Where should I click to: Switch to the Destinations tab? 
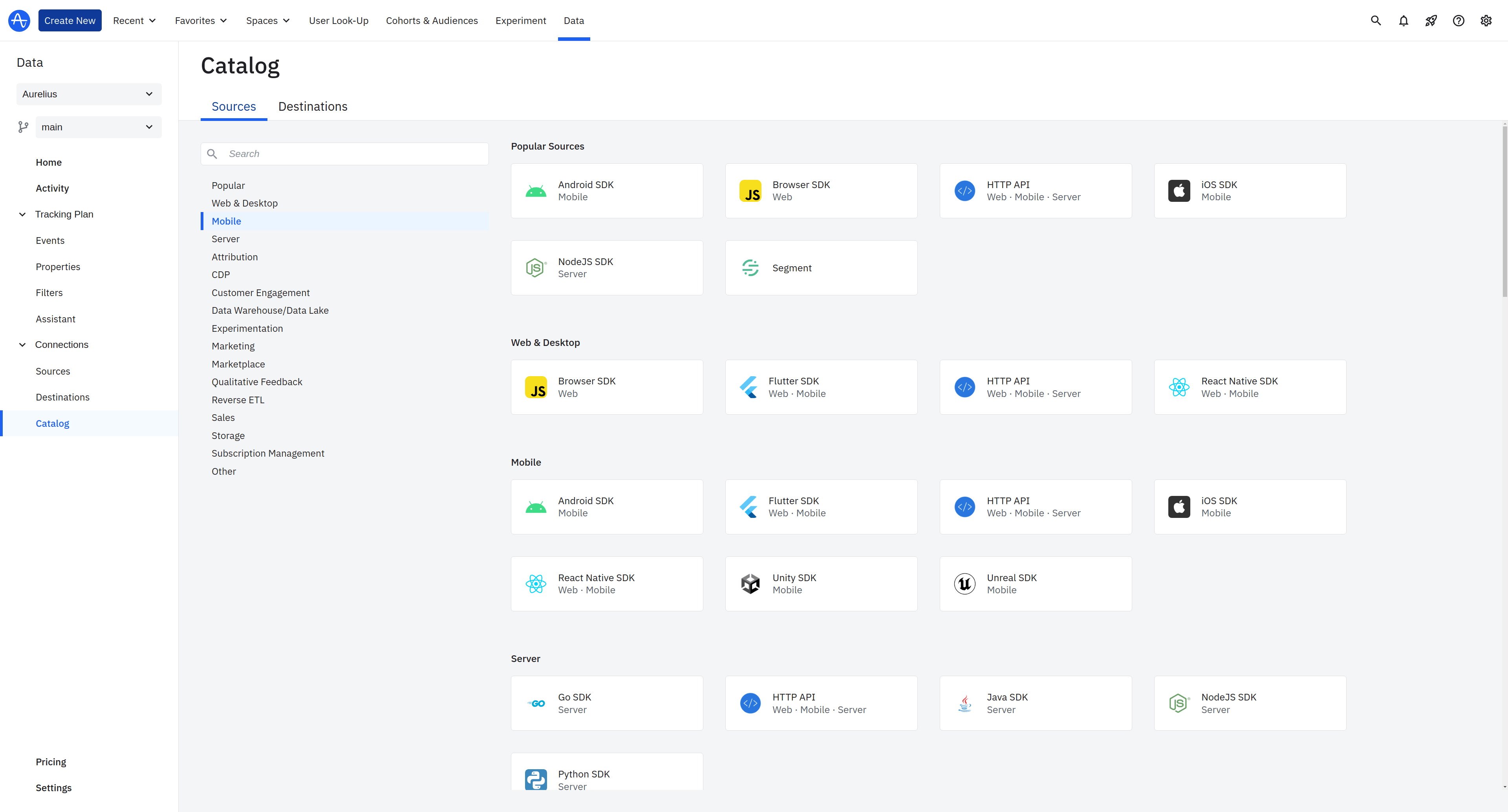(313, 106)
